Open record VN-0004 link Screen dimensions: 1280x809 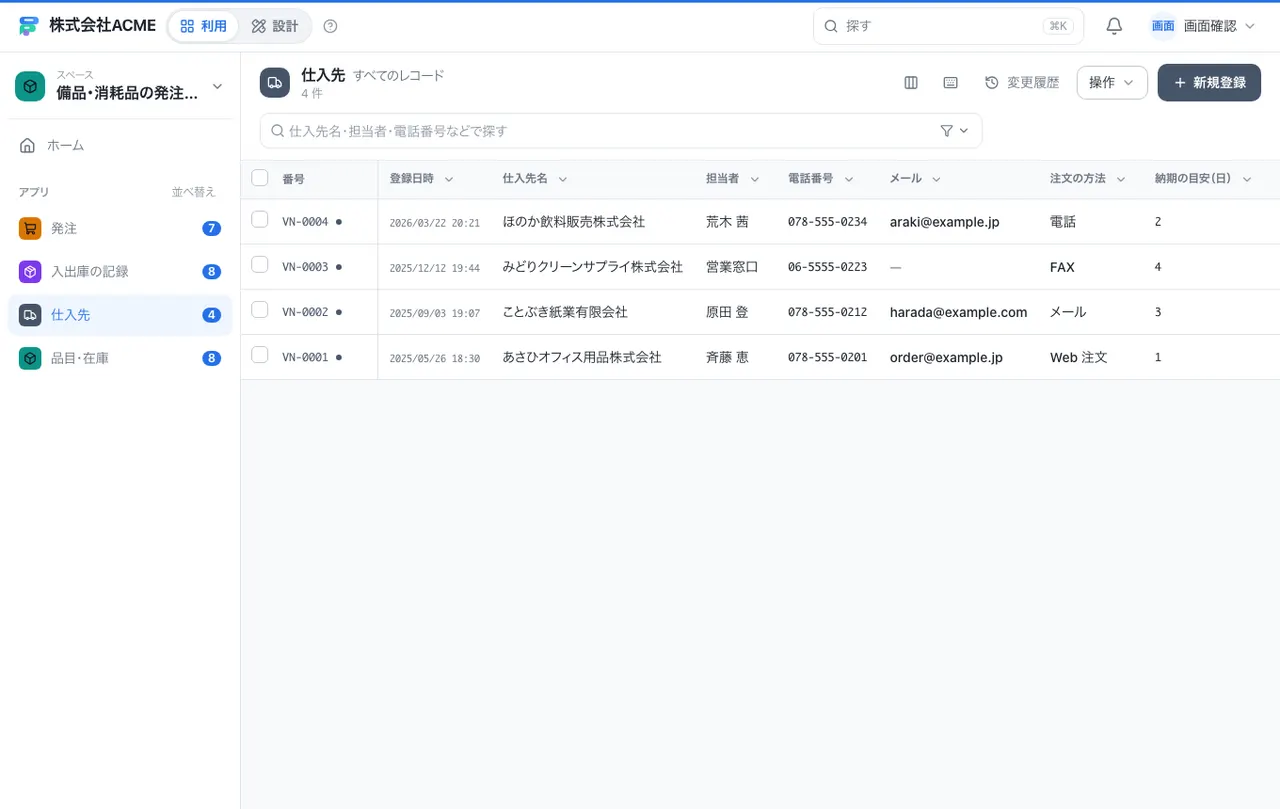click(x=305, y=222)
